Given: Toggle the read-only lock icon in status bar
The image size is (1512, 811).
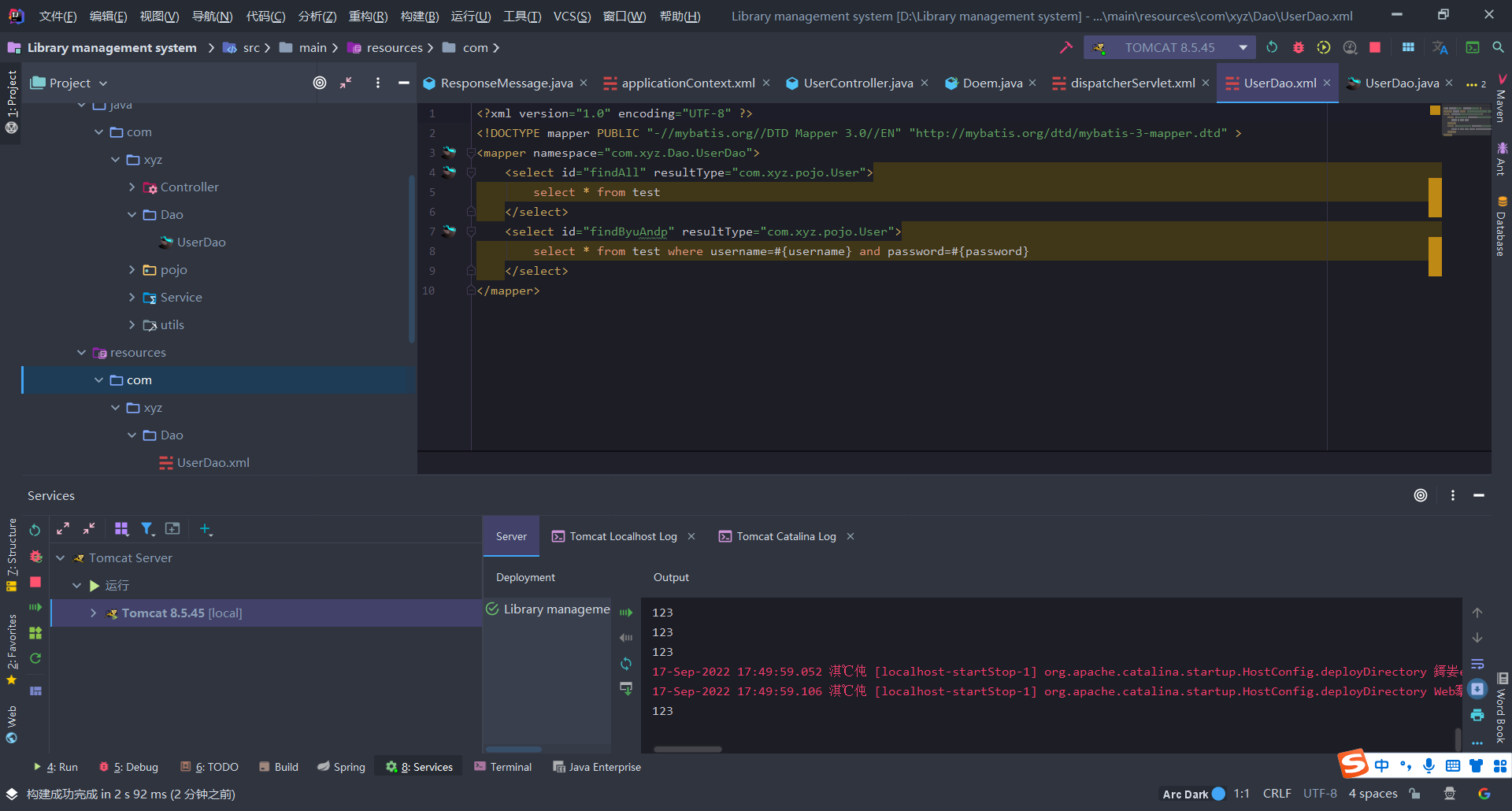Looking at the screenshot, I should coord(1415,794).
